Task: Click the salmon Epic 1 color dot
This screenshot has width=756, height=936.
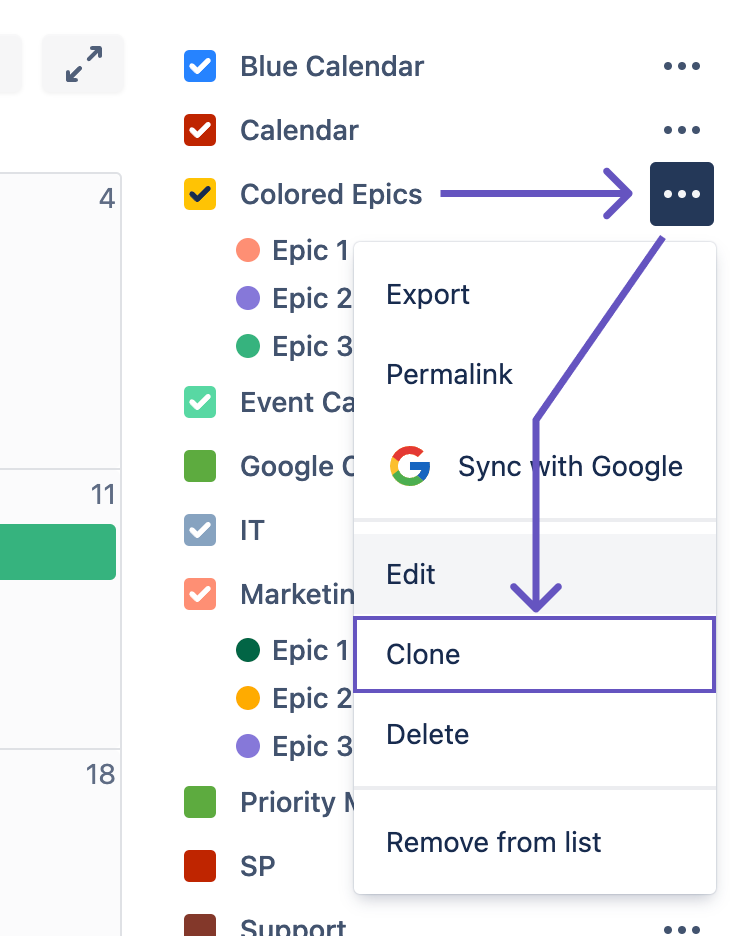Action: (x=248, y=250)
